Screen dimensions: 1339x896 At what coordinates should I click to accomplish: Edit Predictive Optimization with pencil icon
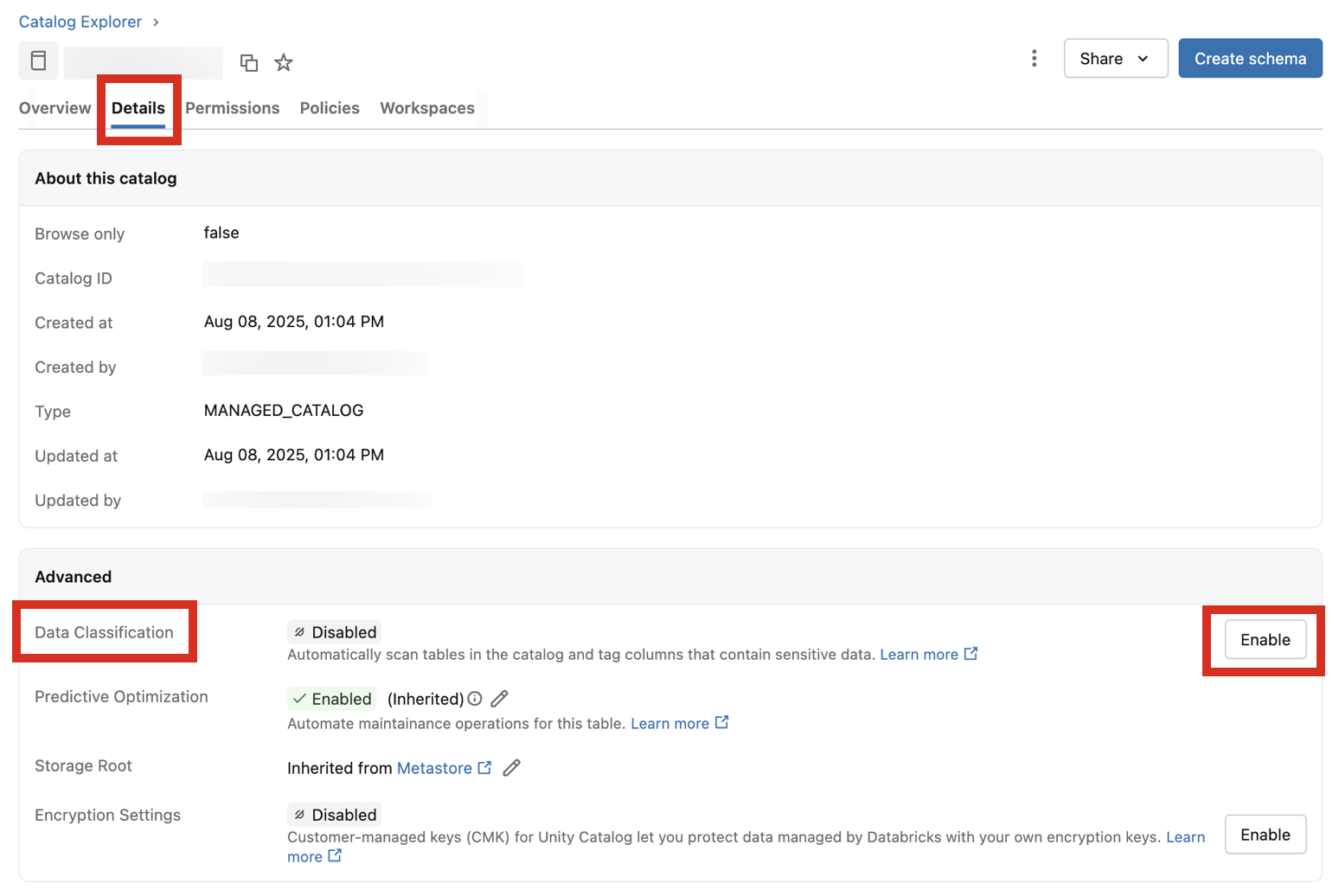[499, 699]
